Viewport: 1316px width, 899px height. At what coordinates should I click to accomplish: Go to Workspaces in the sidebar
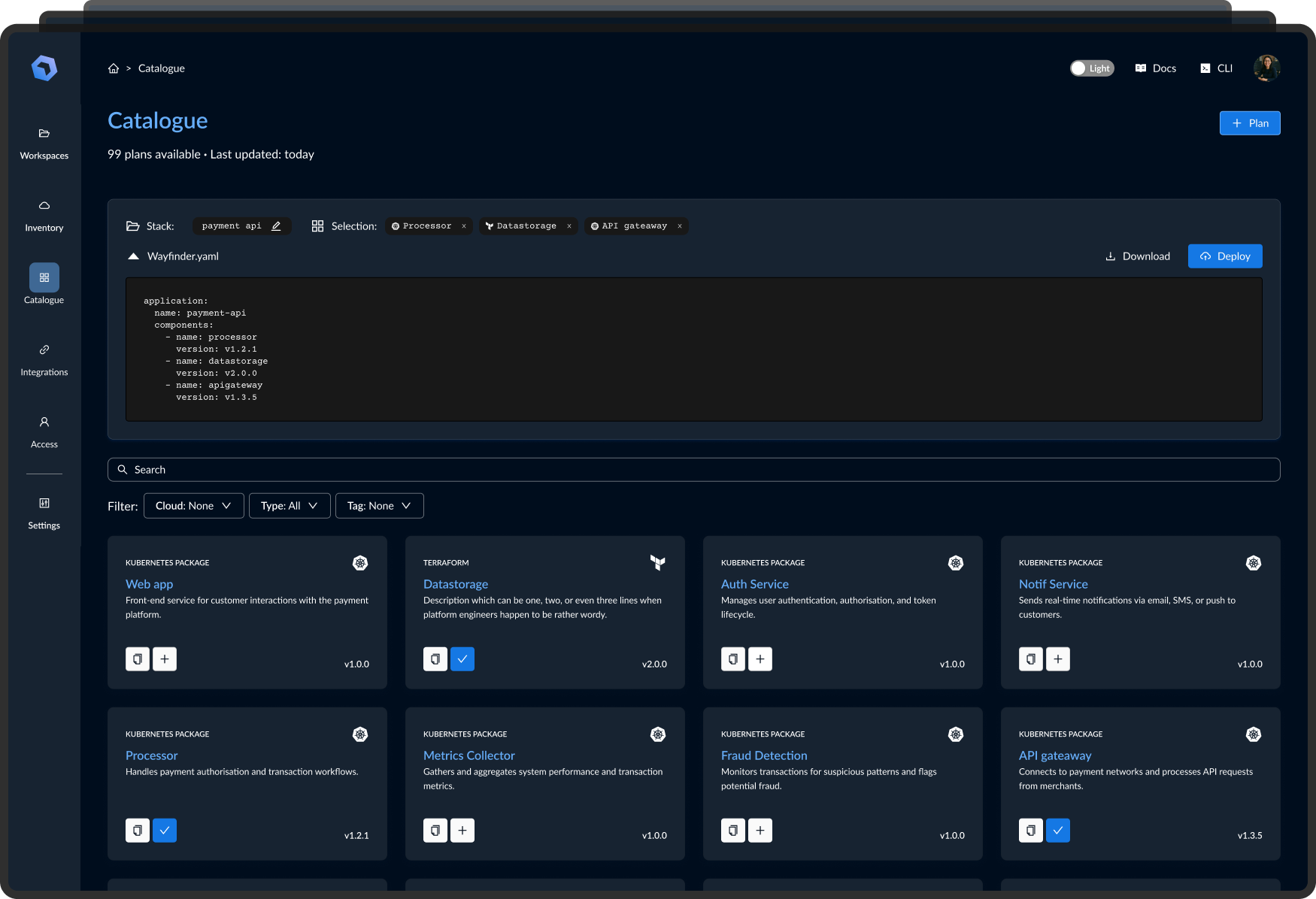[x=44, y=143]
